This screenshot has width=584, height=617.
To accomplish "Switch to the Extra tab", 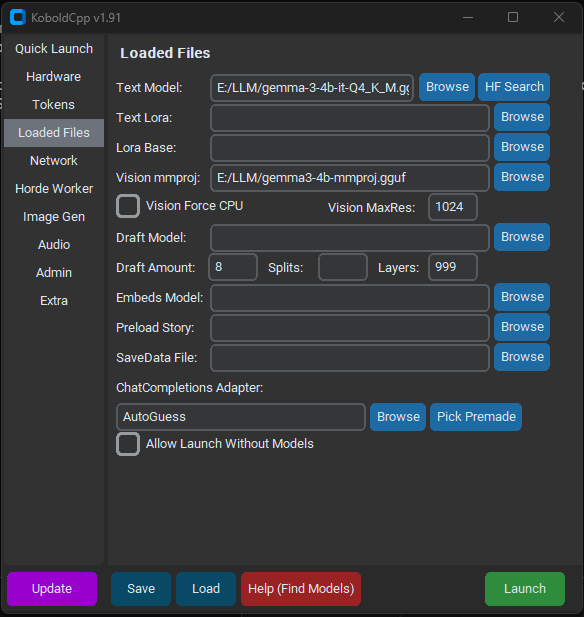I will click(x=54, y=301).
